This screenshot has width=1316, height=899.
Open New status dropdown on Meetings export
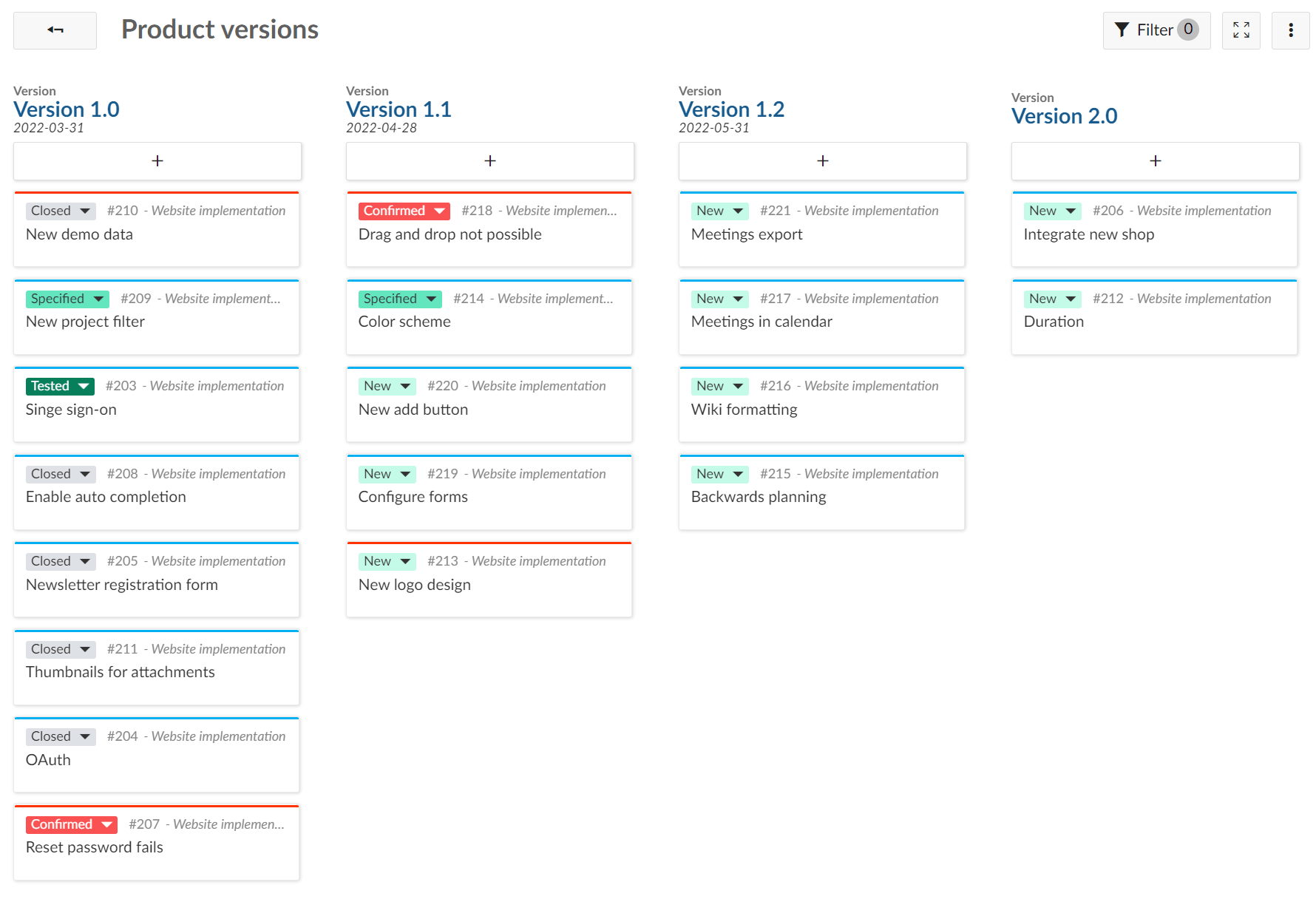[719, 211]
